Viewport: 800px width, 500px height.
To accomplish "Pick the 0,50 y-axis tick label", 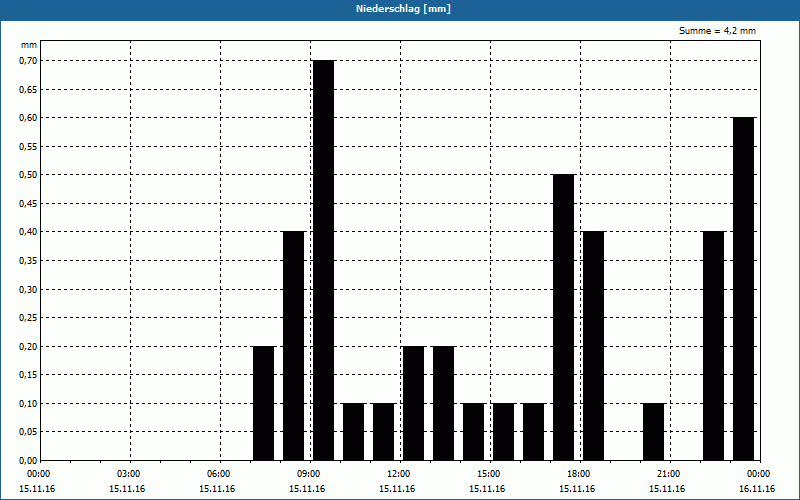I will 29,175.
